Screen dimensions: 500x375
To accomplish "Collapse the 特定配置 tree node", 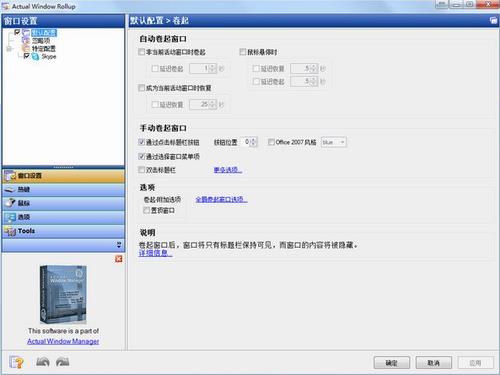I will [x=9, y=49].
